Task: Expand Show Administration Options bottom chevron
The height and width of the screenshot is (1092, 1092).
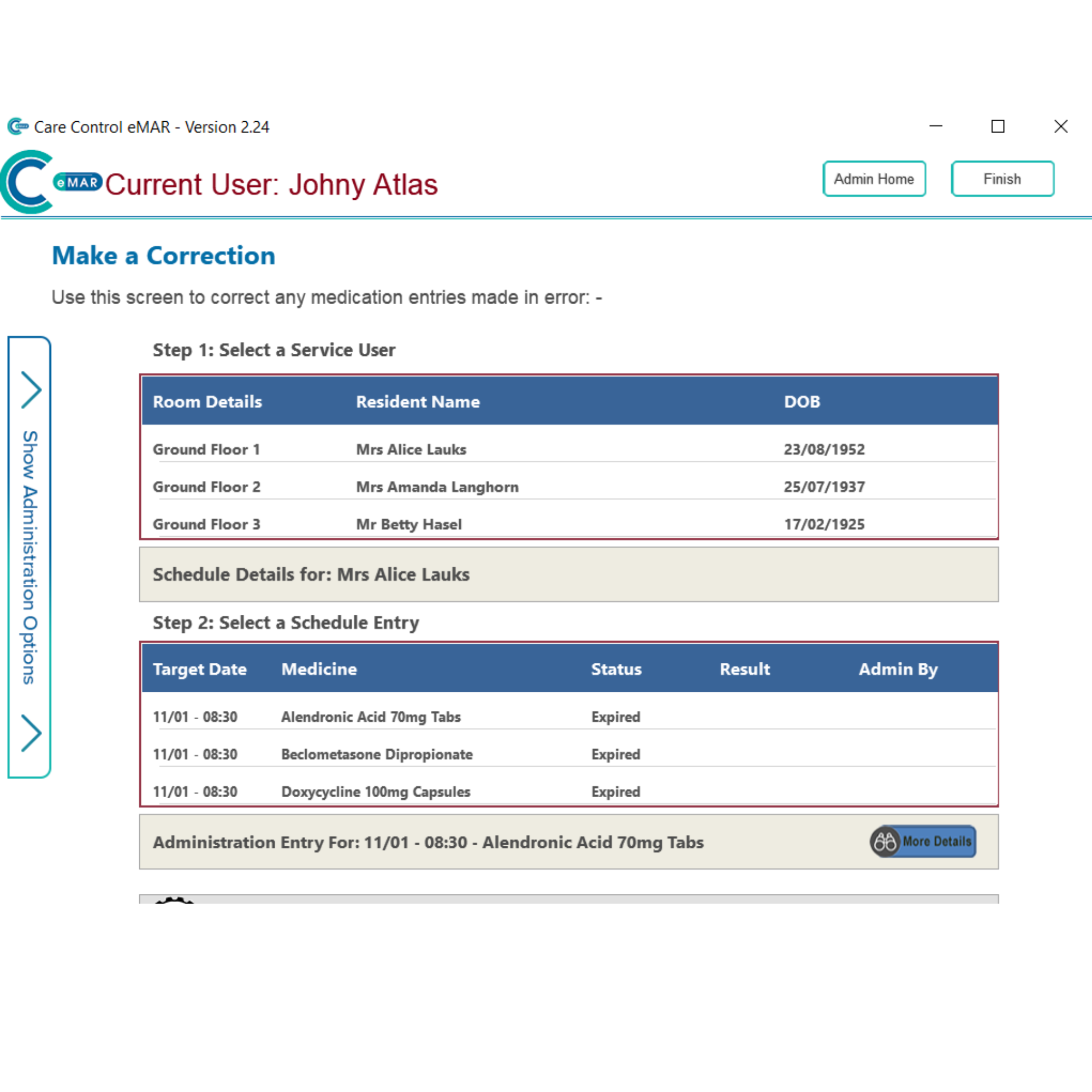Action: (31, 733)
